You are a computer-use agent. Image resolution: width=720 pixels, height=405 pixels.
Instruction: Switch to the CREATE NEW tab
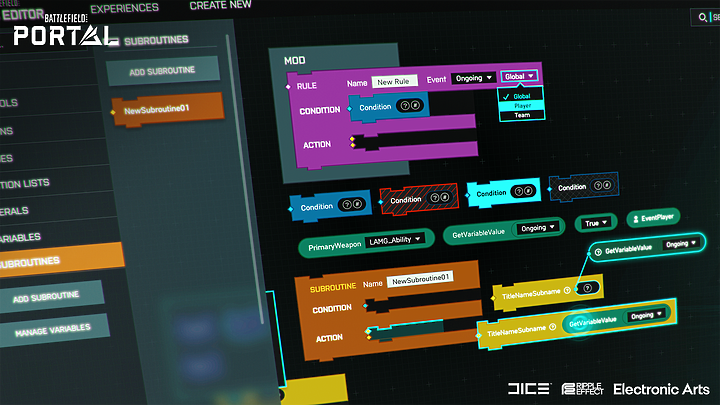pos(220,5)
